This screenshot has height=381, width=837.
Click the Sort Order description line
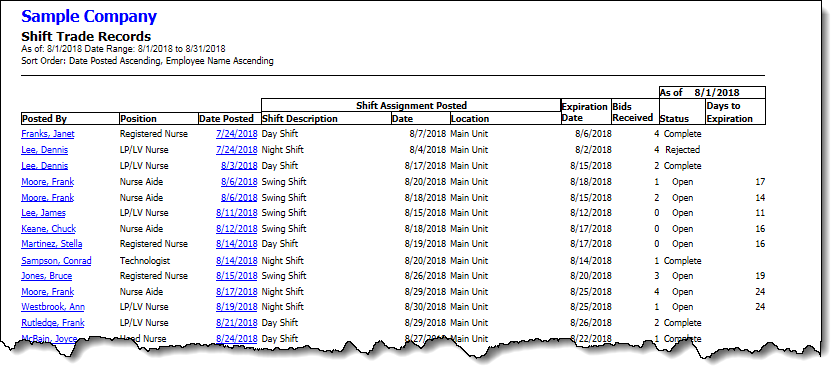click(147, 61)
